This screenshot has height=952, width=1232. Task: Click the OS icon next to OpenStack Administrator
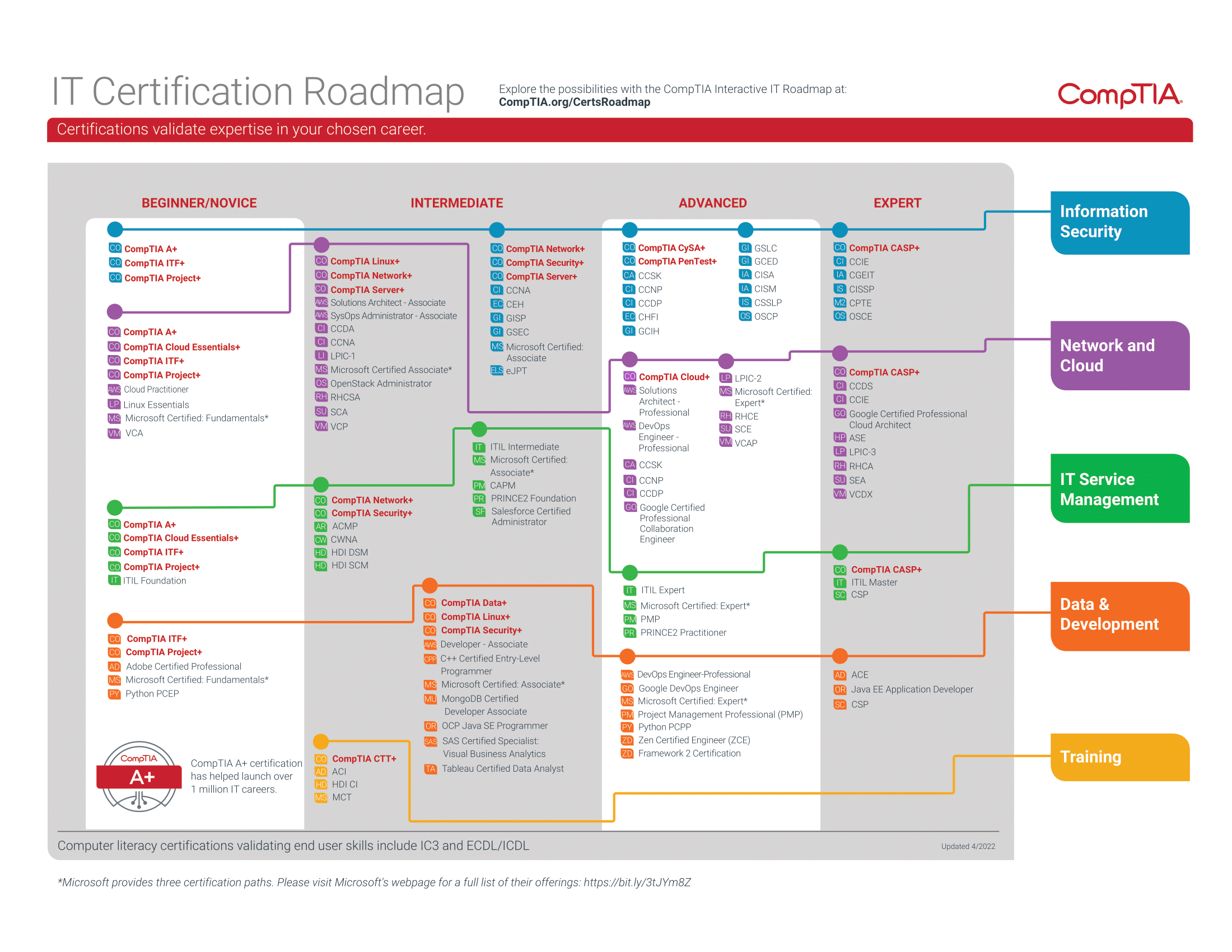321,383
